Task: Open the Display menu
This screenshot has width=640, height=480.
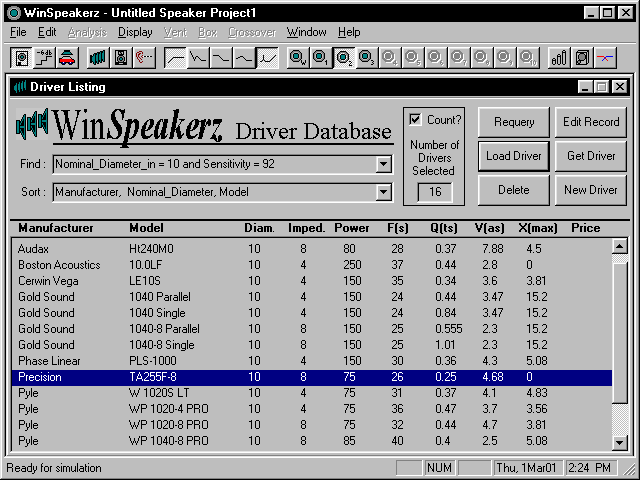Action: click(x=135, y=32)
